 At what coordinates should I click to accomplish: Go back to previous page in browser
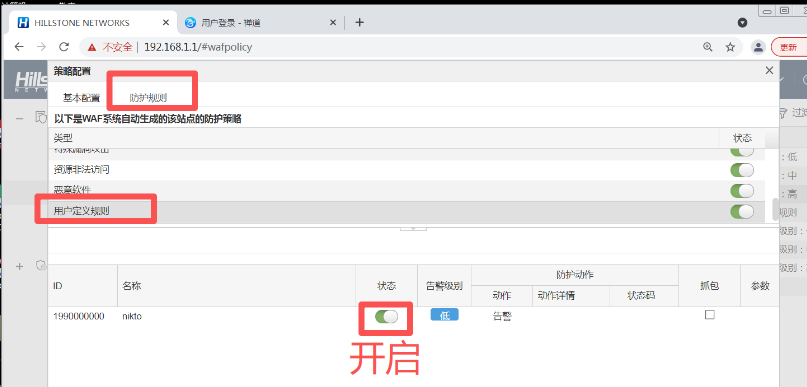19,47
